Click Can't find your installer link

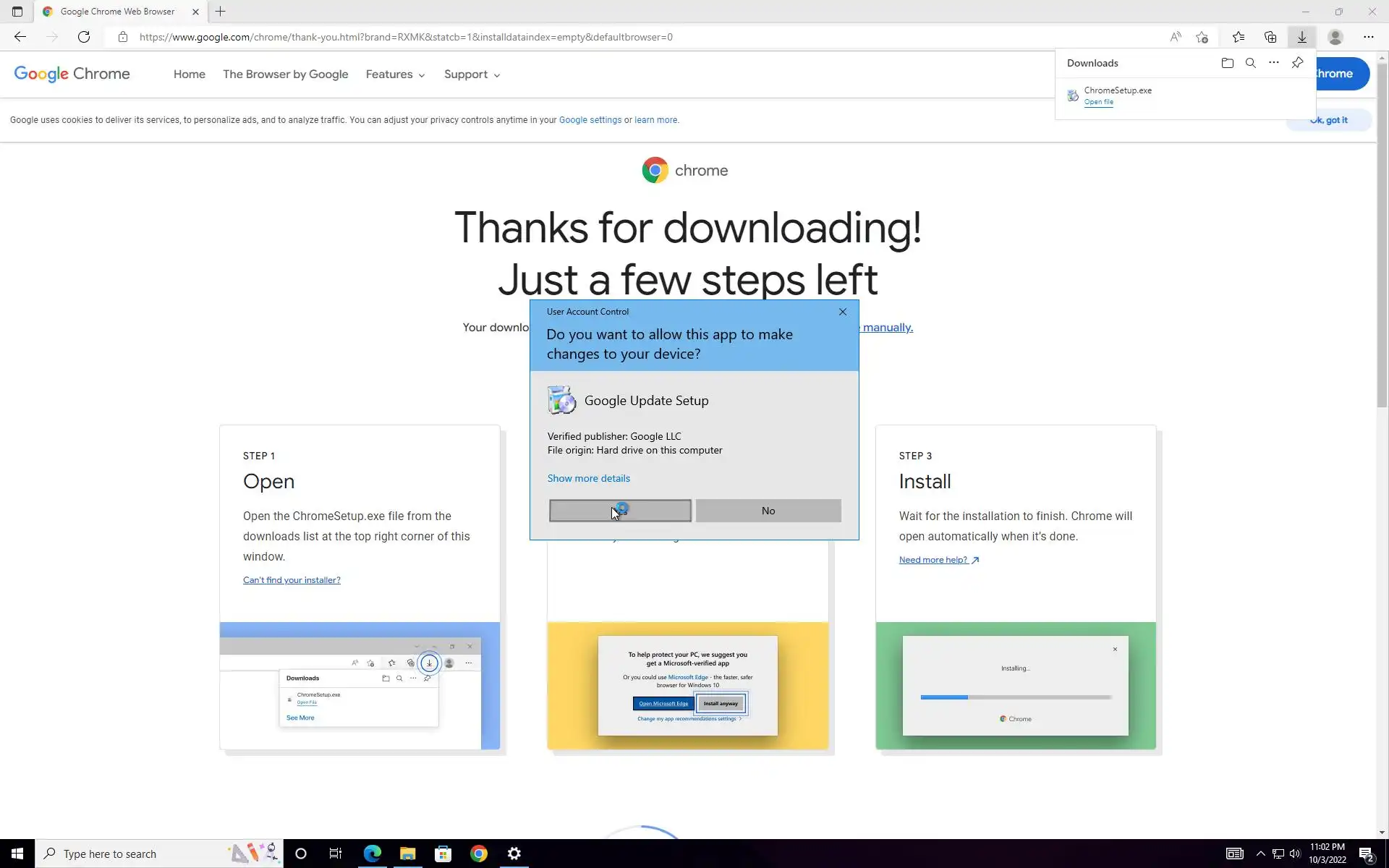[292, 580]
